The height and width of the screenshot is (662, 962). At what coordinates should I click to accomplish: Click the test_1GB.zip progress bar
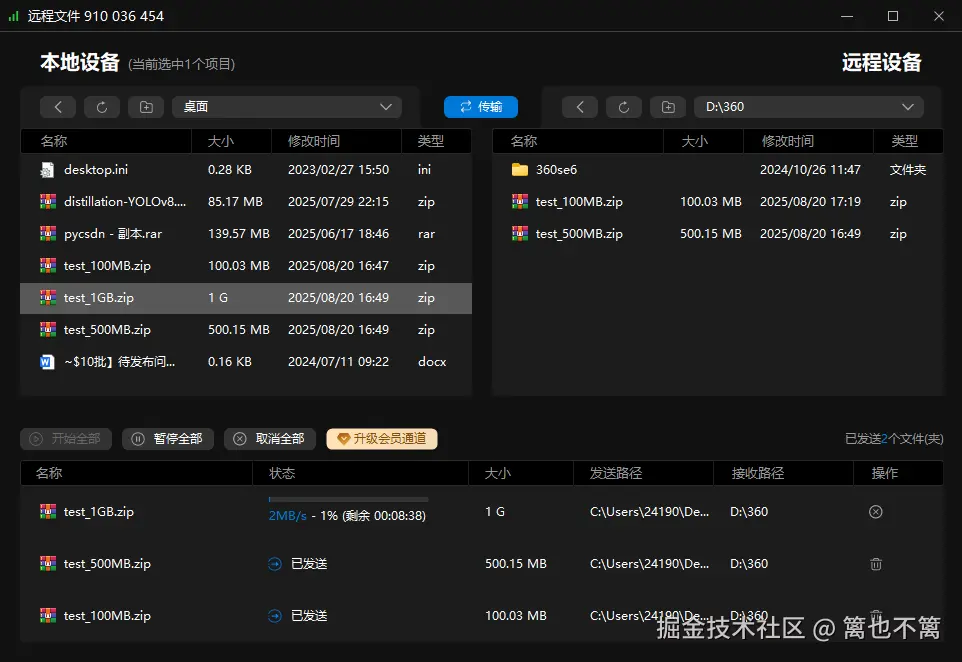pos(348,499)
